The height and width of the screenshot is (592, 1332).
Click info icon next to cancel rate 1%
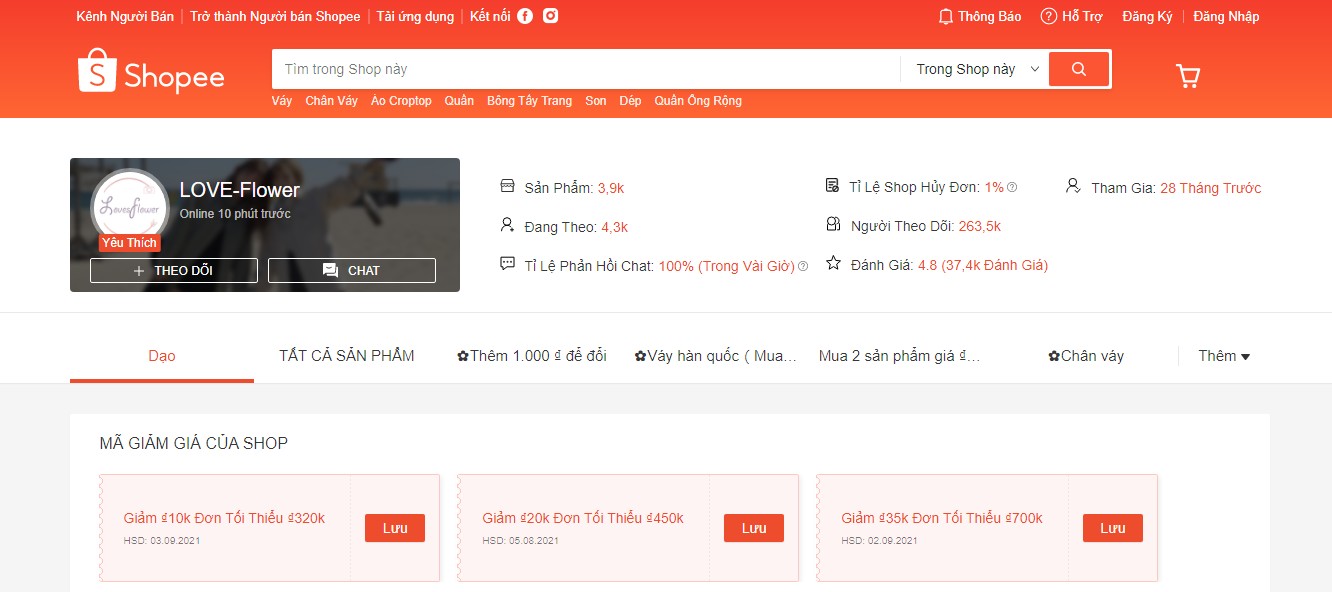[1012, 188]
